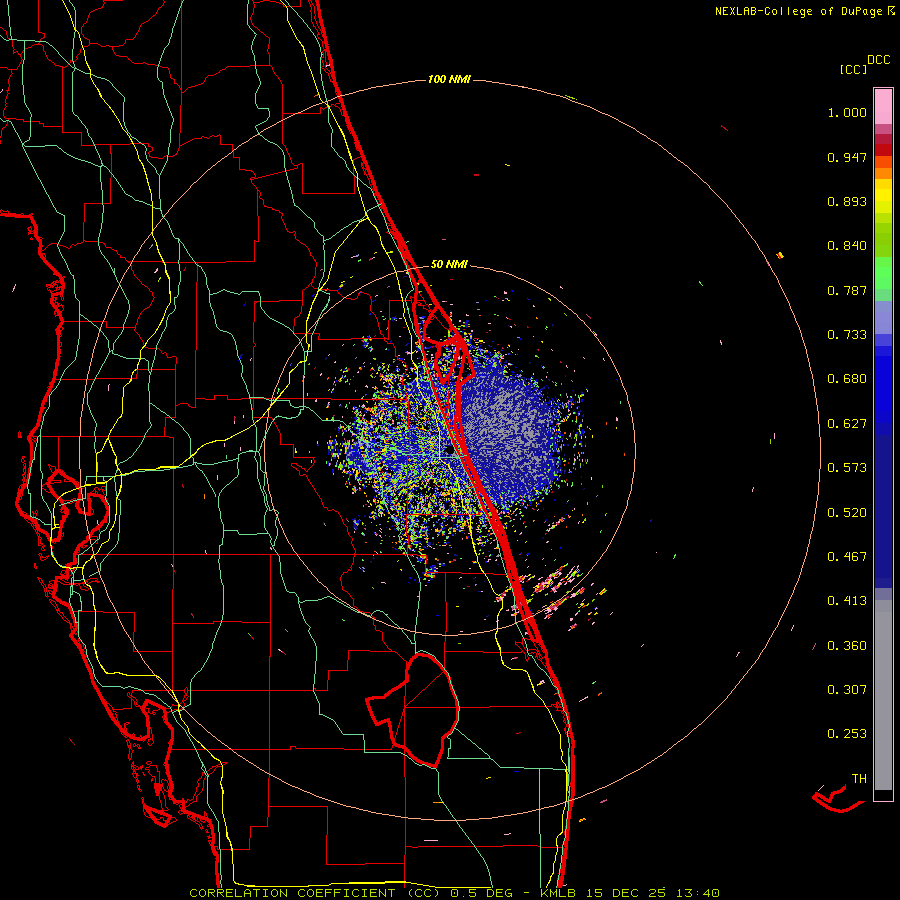Click the DCC label above the color bar

point(879,60)
